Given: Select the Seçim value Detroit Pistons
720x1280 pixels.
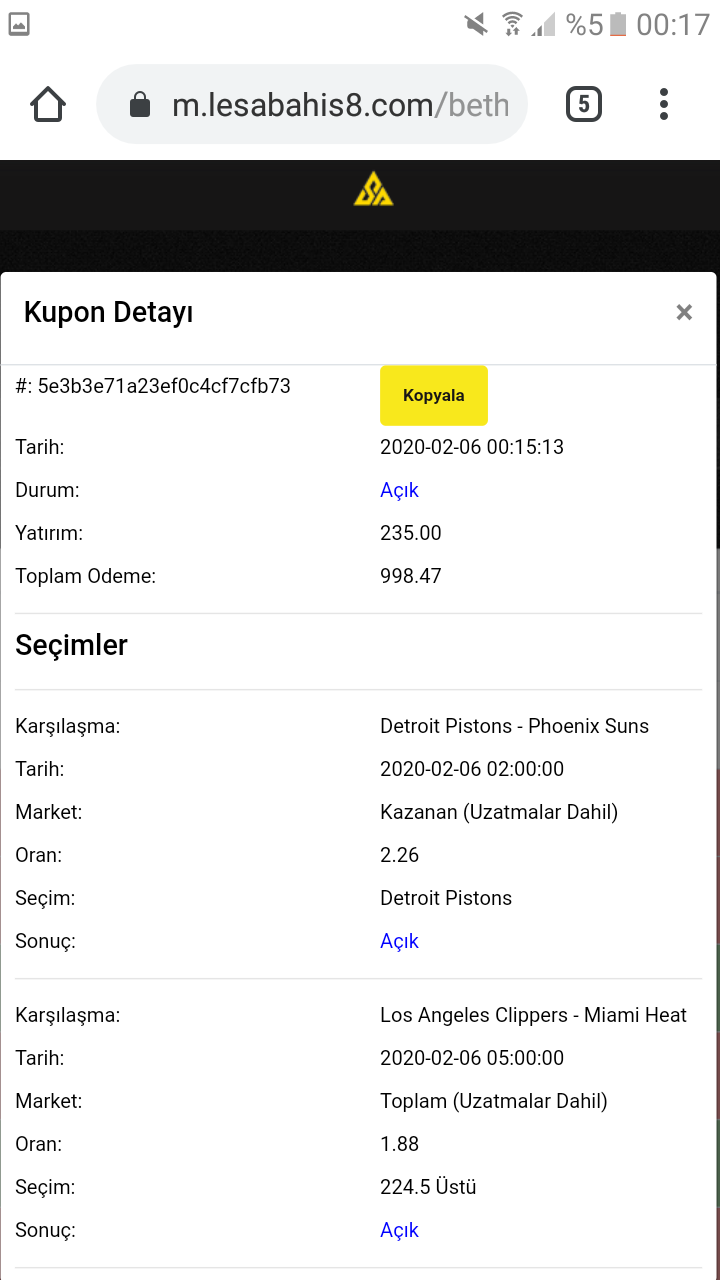Looking at the screenshot, I should coord(446,898).
